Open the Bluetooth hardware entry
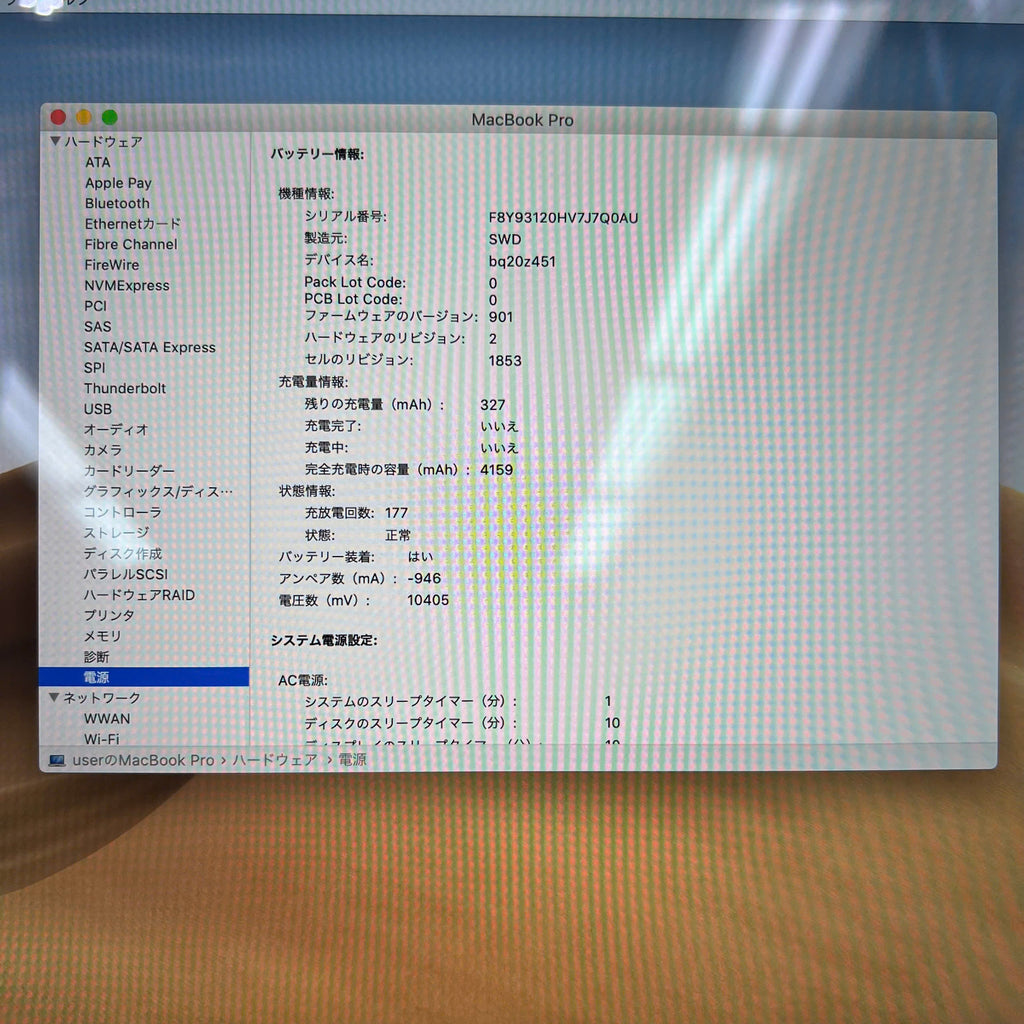This screenshot has width=1024, height=1024. tap(117, 203)
